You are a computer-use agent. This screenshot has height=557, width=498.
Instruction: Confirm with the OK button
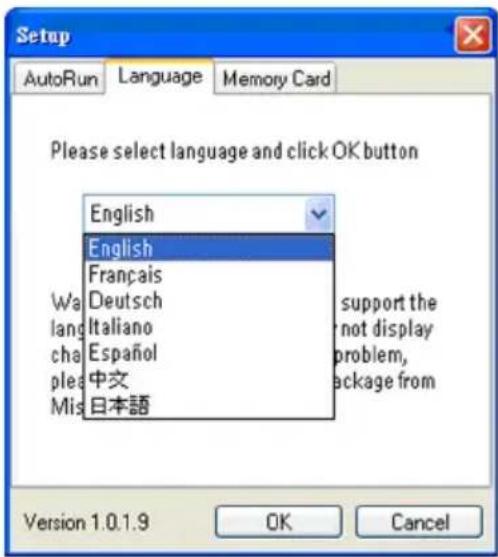278,522
